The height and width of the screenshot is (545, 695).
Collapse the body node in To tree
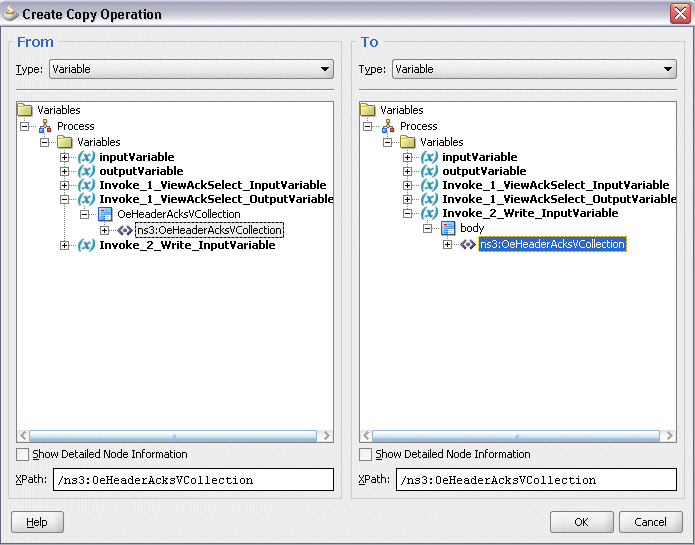tap(428, 229)
